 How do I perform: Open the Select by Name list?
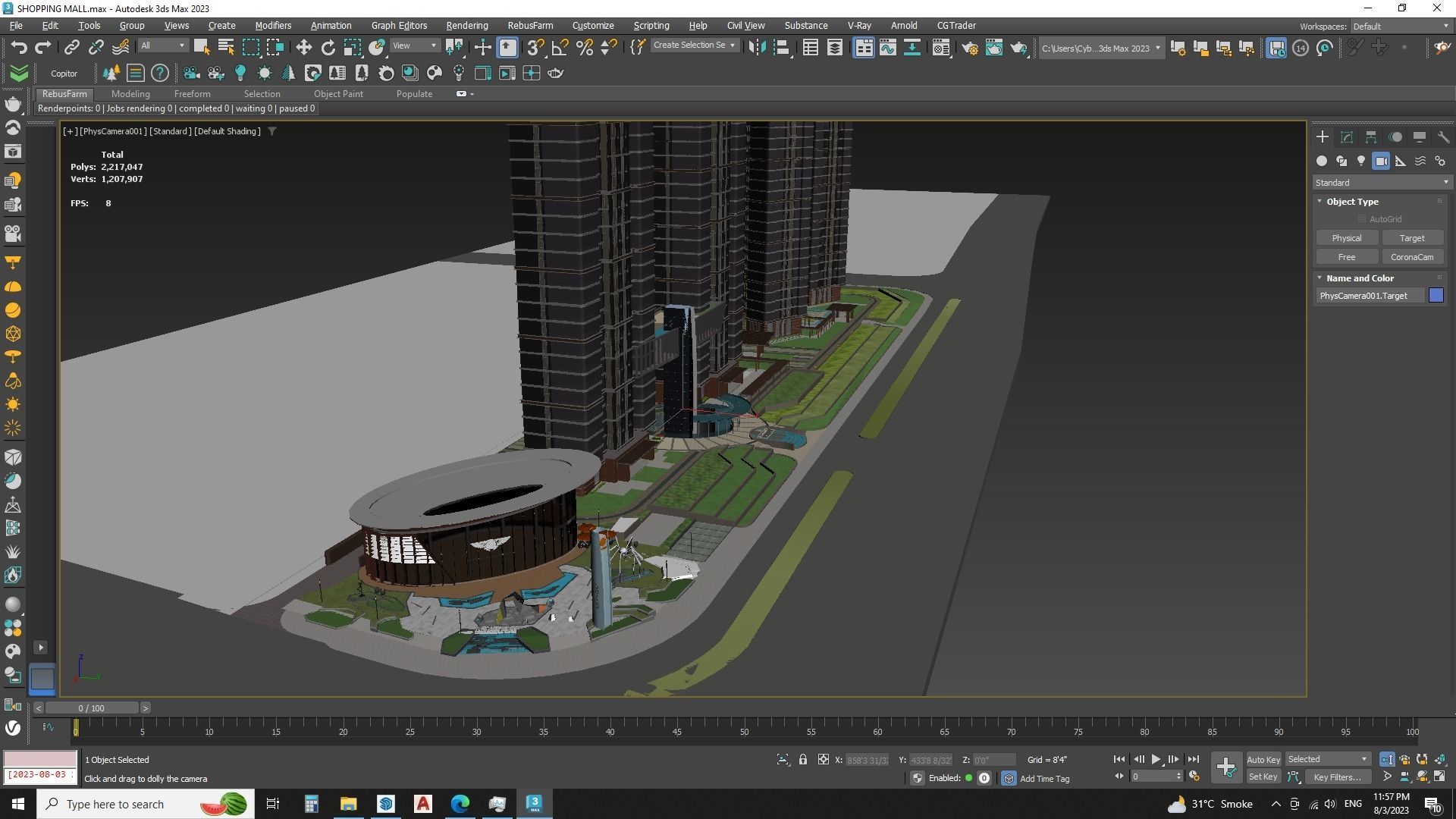click(x=225, y=47)
